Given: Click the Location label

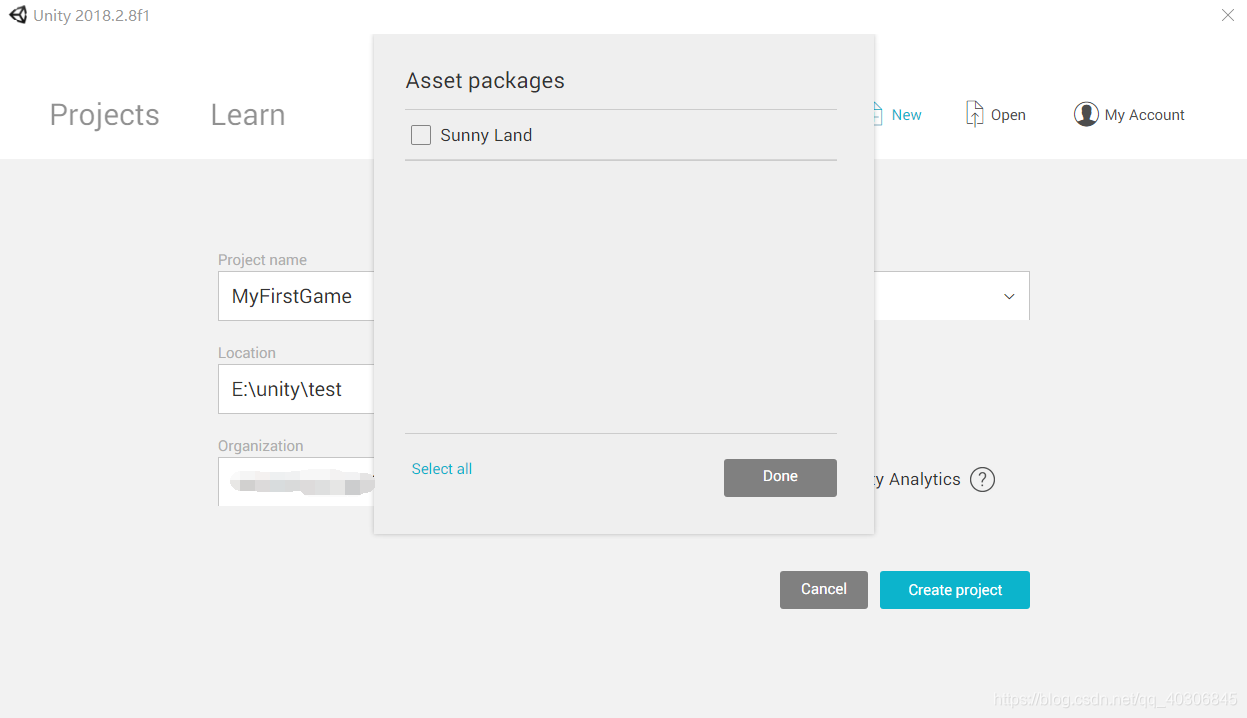Looking at the screenshot, I should [247, 353].
